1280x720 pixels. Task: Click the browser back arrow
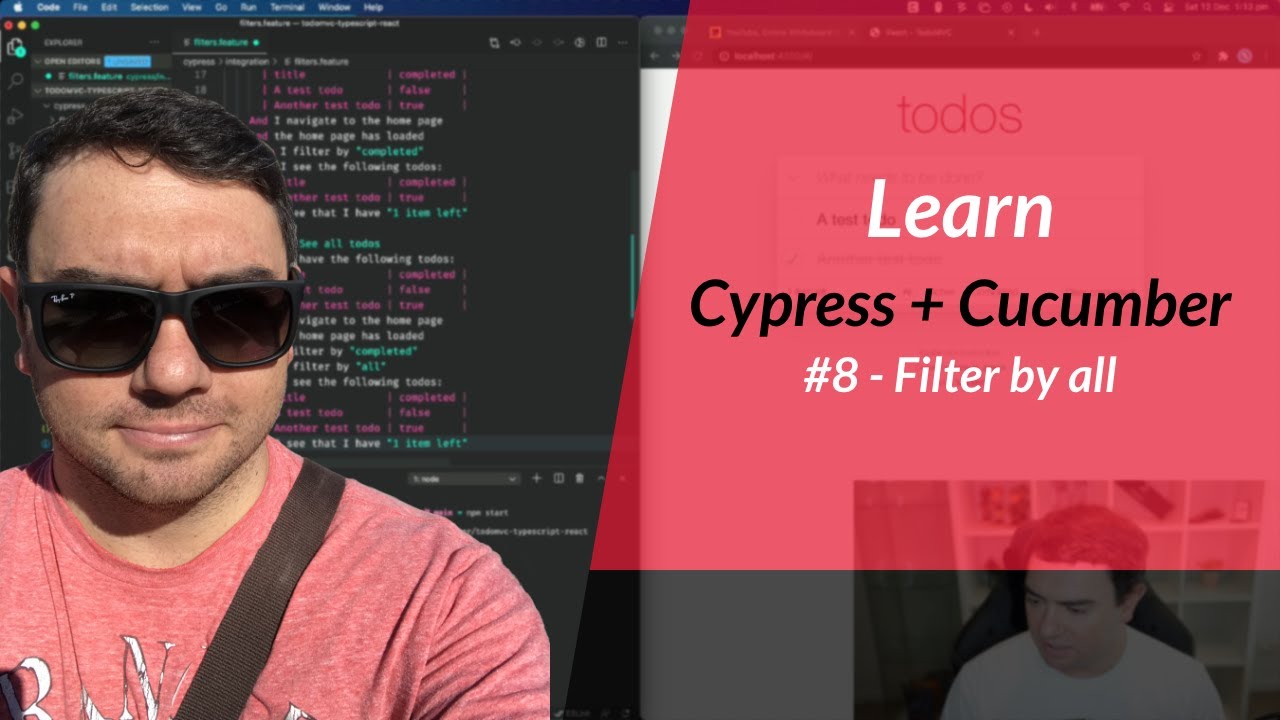click(x=655, y=56)
